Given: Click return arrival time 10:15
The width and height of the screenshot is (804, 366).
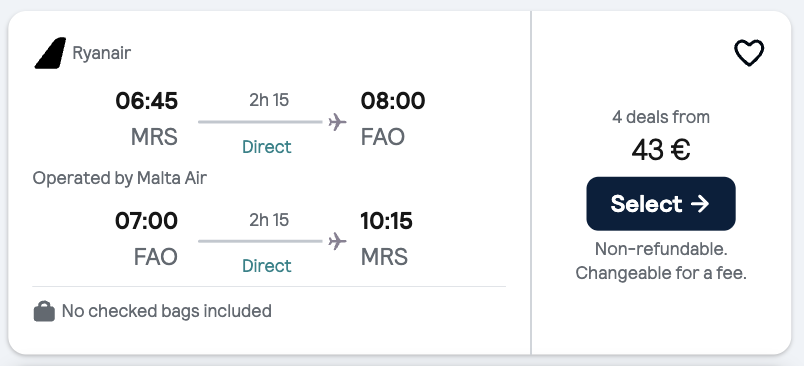Looking at the screenshot, I should click(387, 221).
